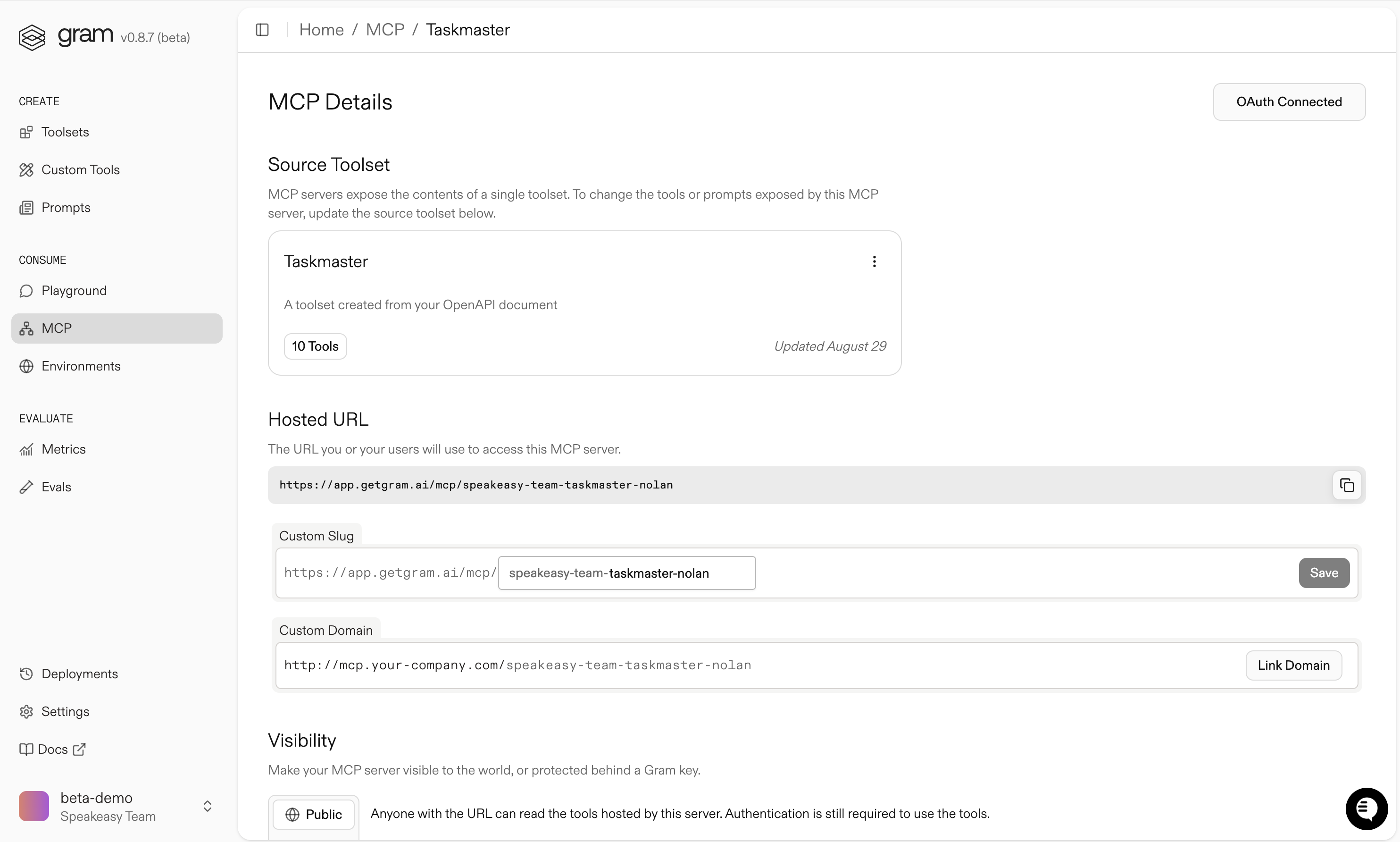The width and height of the screenshot is (1400, 842).
Task: Save the custom slug
Action: pyautogui.click(x=1324, y=573)
